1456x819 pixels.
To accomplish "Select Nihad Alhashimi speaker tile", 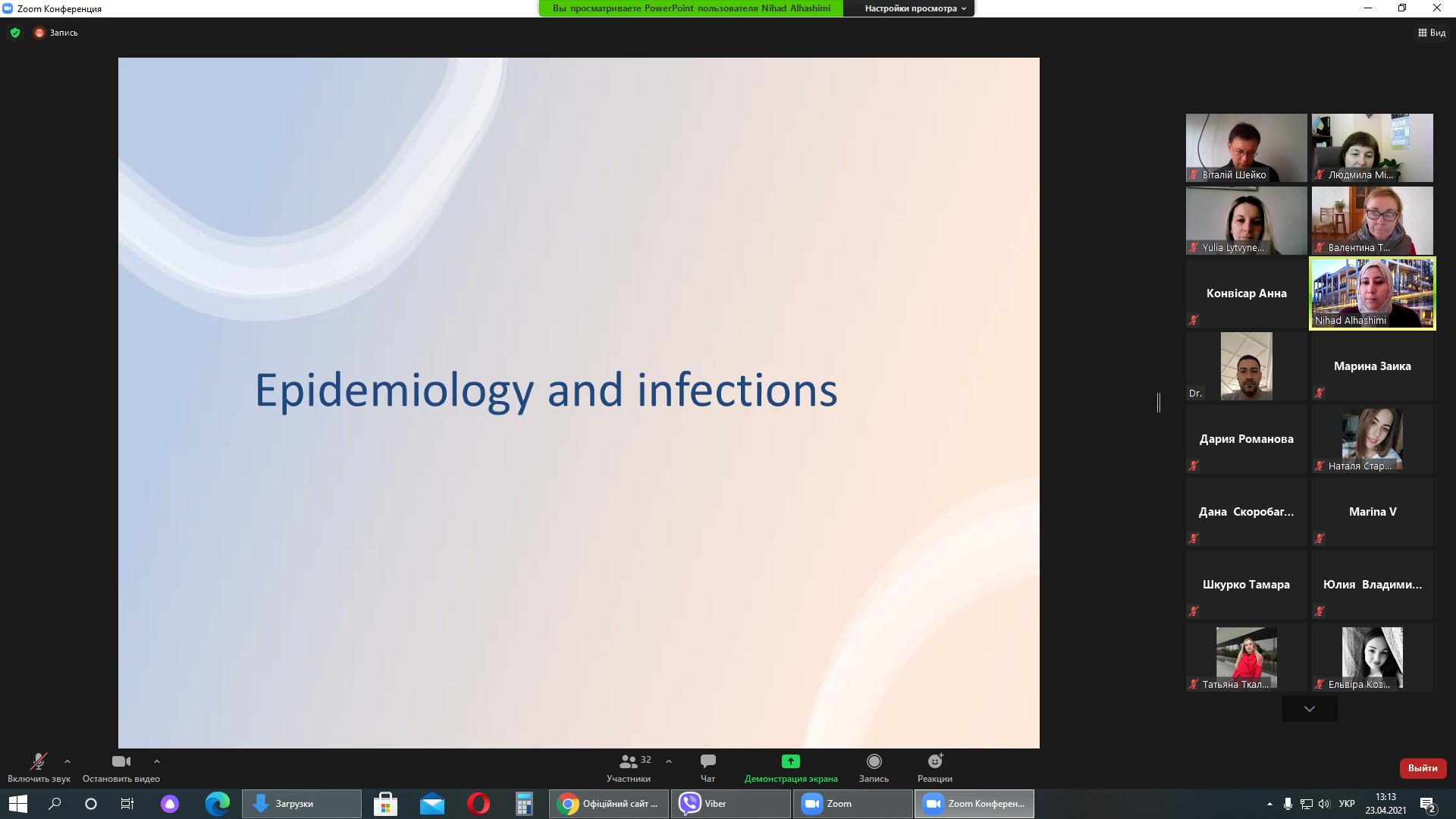I will [x=1373, y=293].
